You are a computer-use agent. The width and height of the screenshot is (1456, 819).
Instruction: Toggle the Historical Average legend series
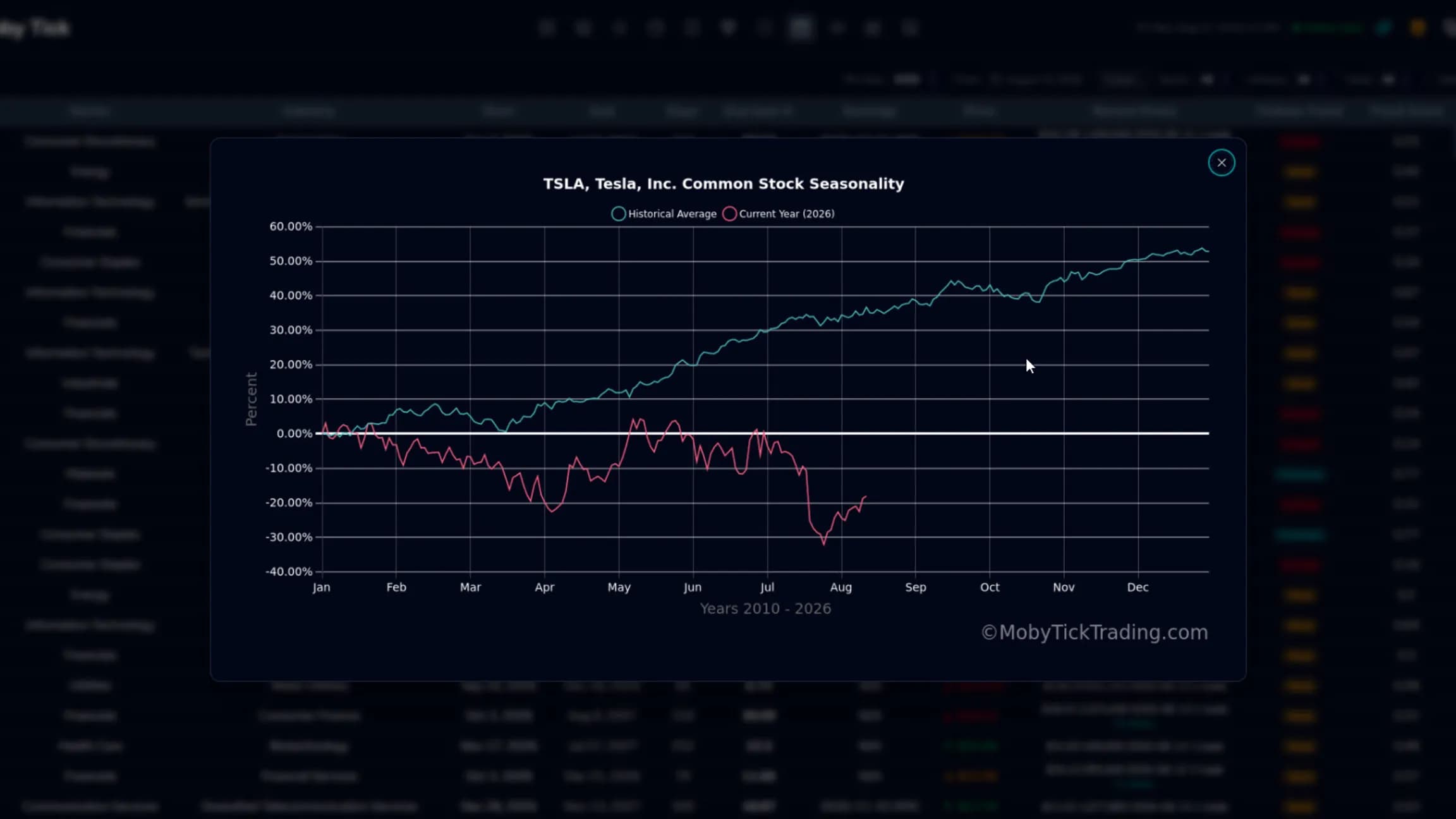664,214
